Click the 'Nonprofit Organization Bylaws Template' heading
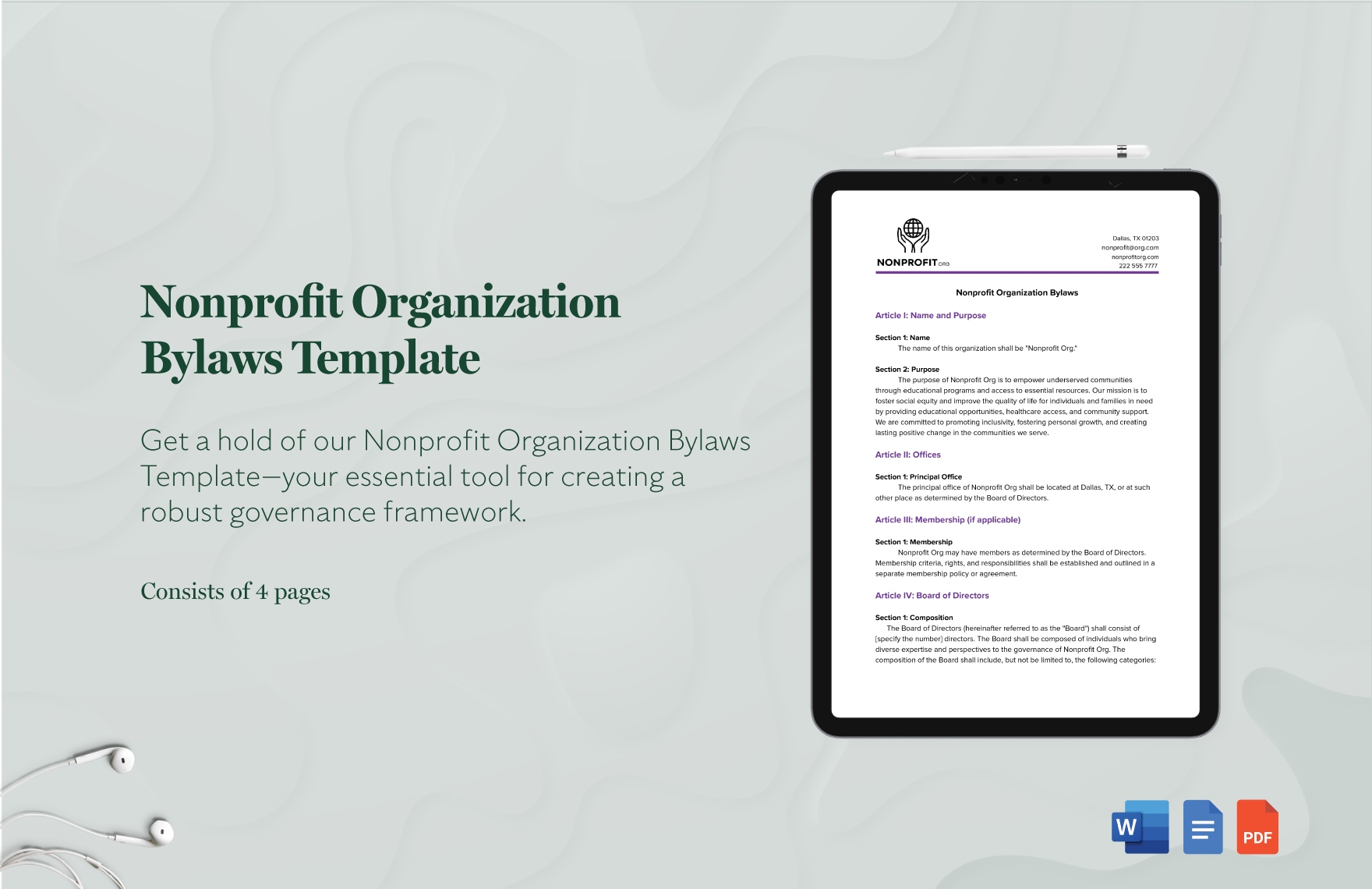Viewport: 1372px width, 889px height. [380, 329]
